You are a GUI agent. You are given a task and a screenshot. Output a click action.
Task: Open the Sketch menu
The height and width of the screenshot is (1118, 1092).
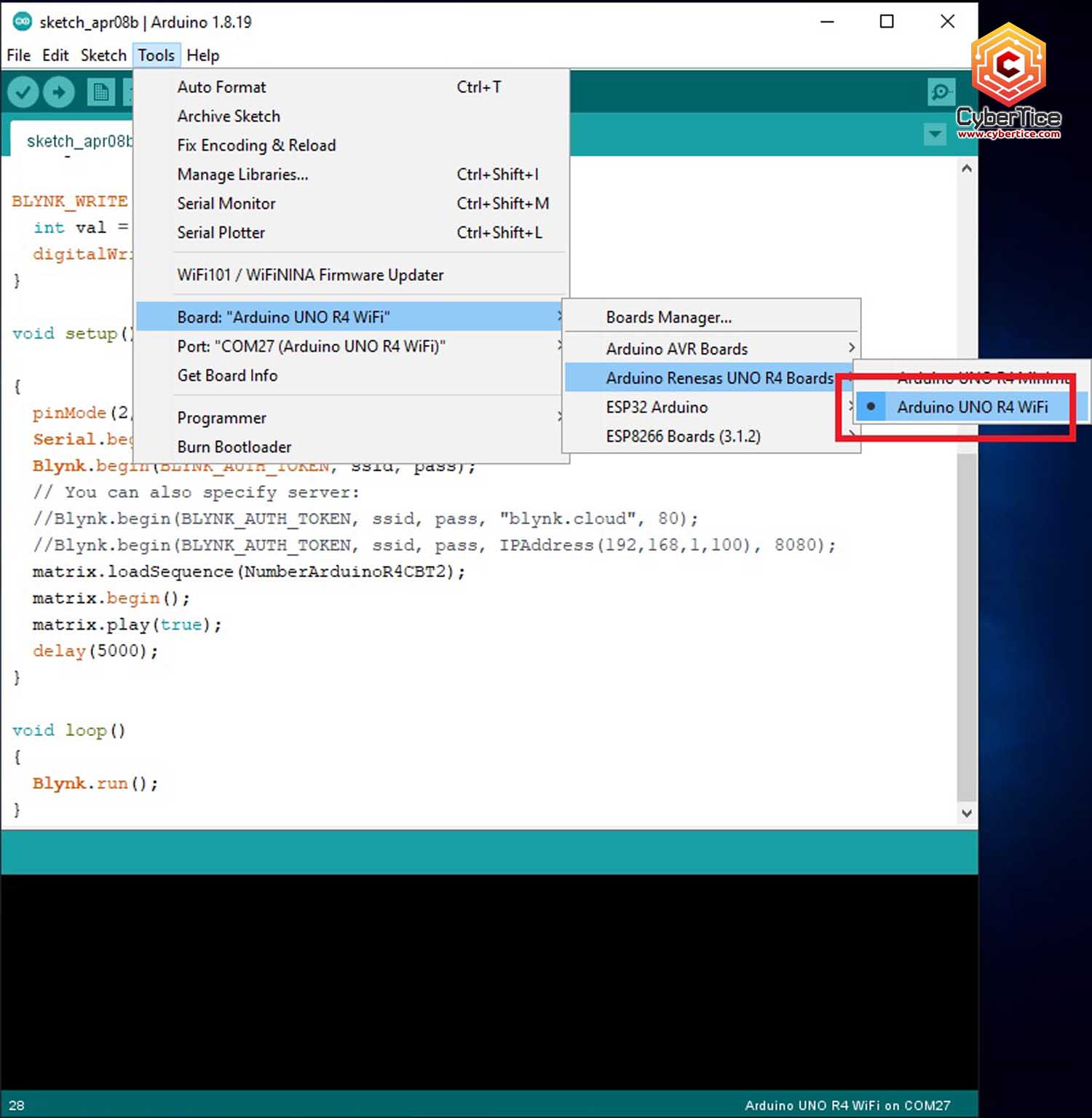point(103,55)
